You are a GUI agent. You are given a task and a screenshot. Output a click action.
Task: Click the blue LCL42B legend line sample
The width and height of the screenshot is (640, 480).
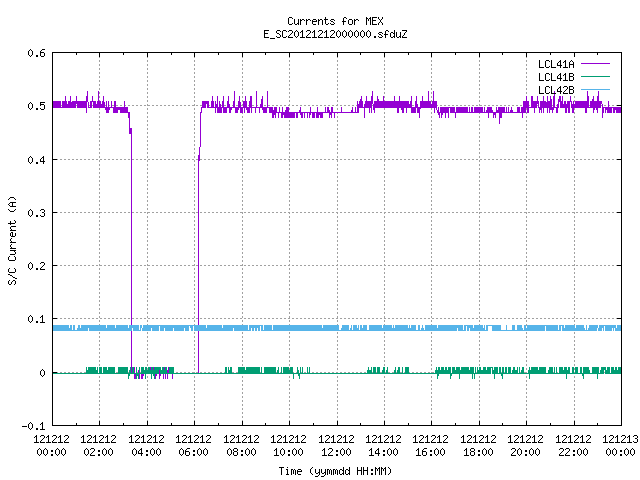click(595, 89)
